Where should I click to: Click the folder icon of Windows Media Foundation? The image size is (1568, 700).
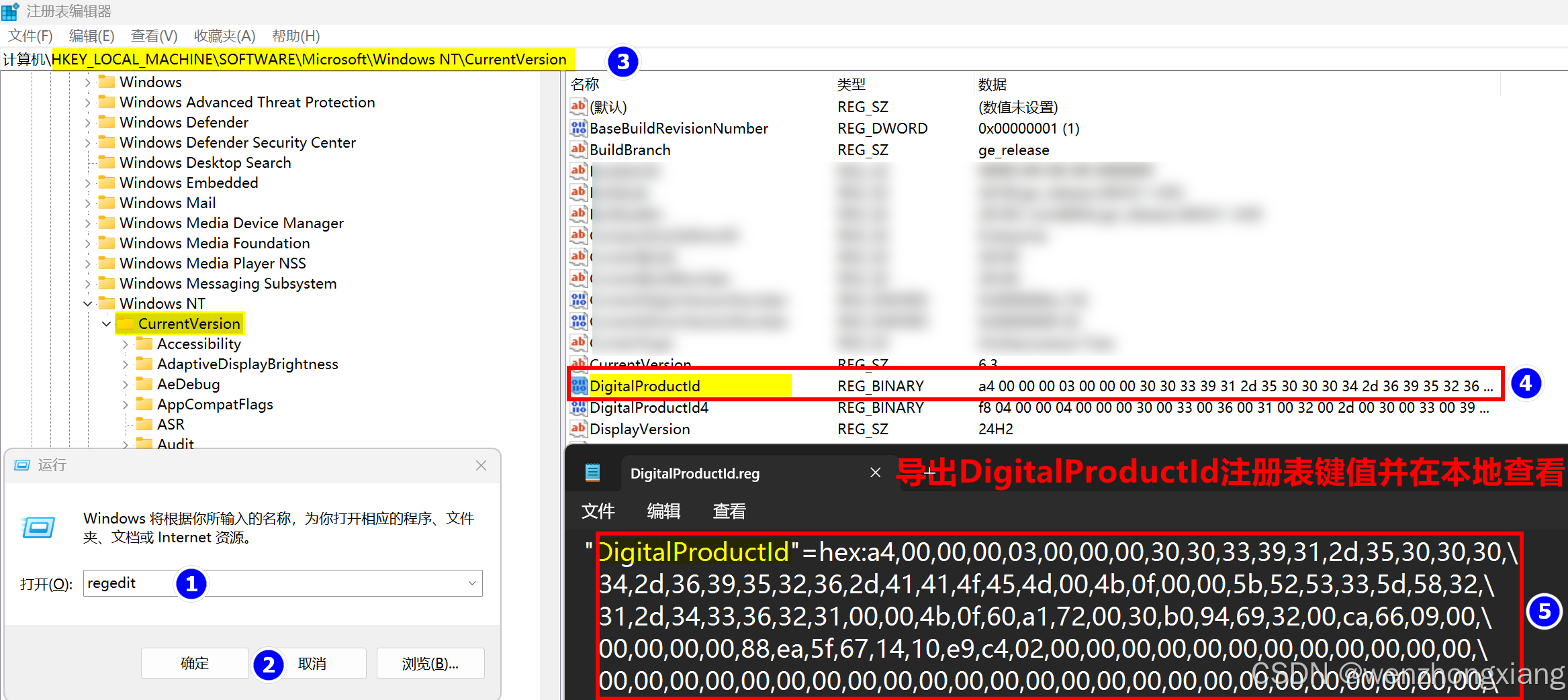click(107, 243)
